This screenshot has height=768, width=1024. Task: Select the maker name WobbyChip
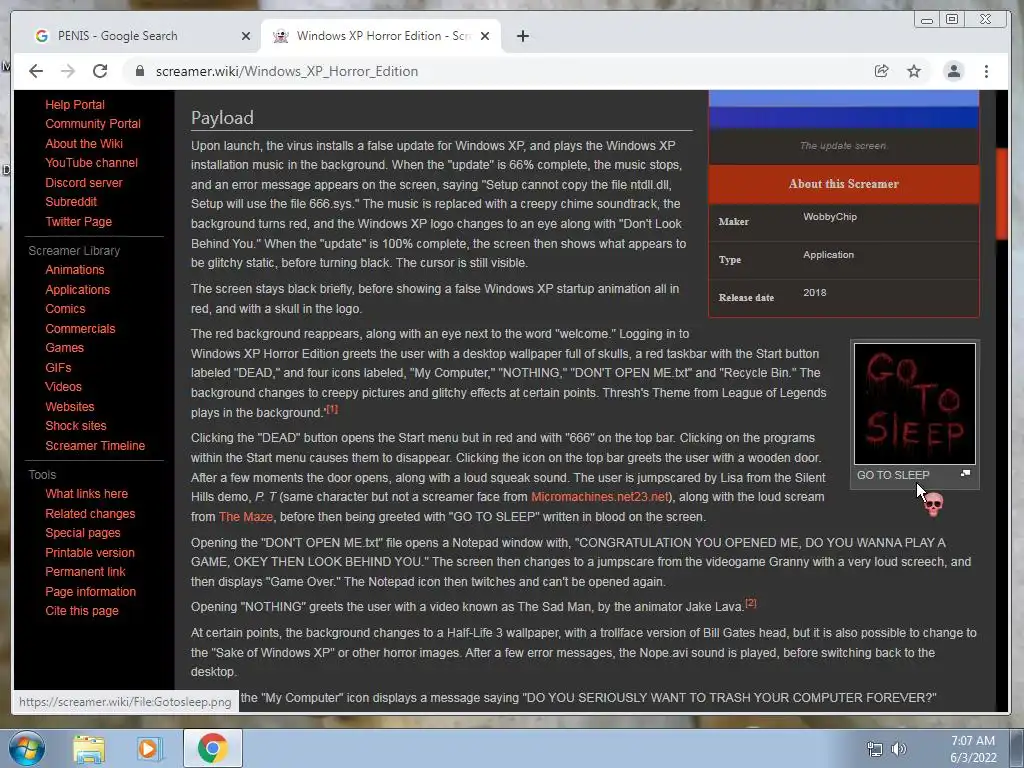[829, 217]
